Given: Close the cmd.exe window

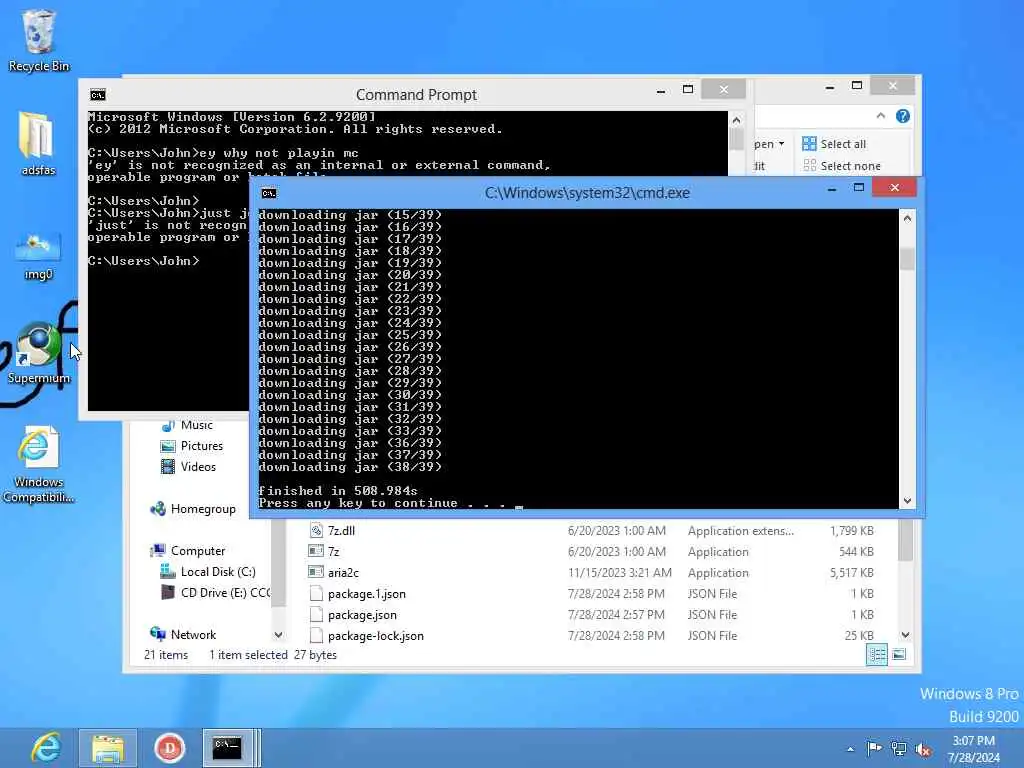Looking at the screenshot, I should point(895,188).
